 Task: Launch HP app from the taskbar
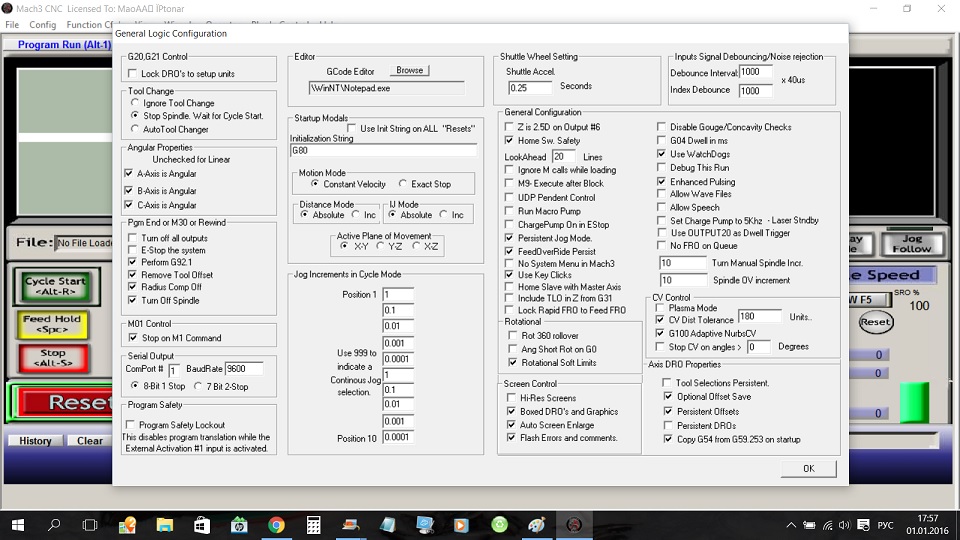239,525
